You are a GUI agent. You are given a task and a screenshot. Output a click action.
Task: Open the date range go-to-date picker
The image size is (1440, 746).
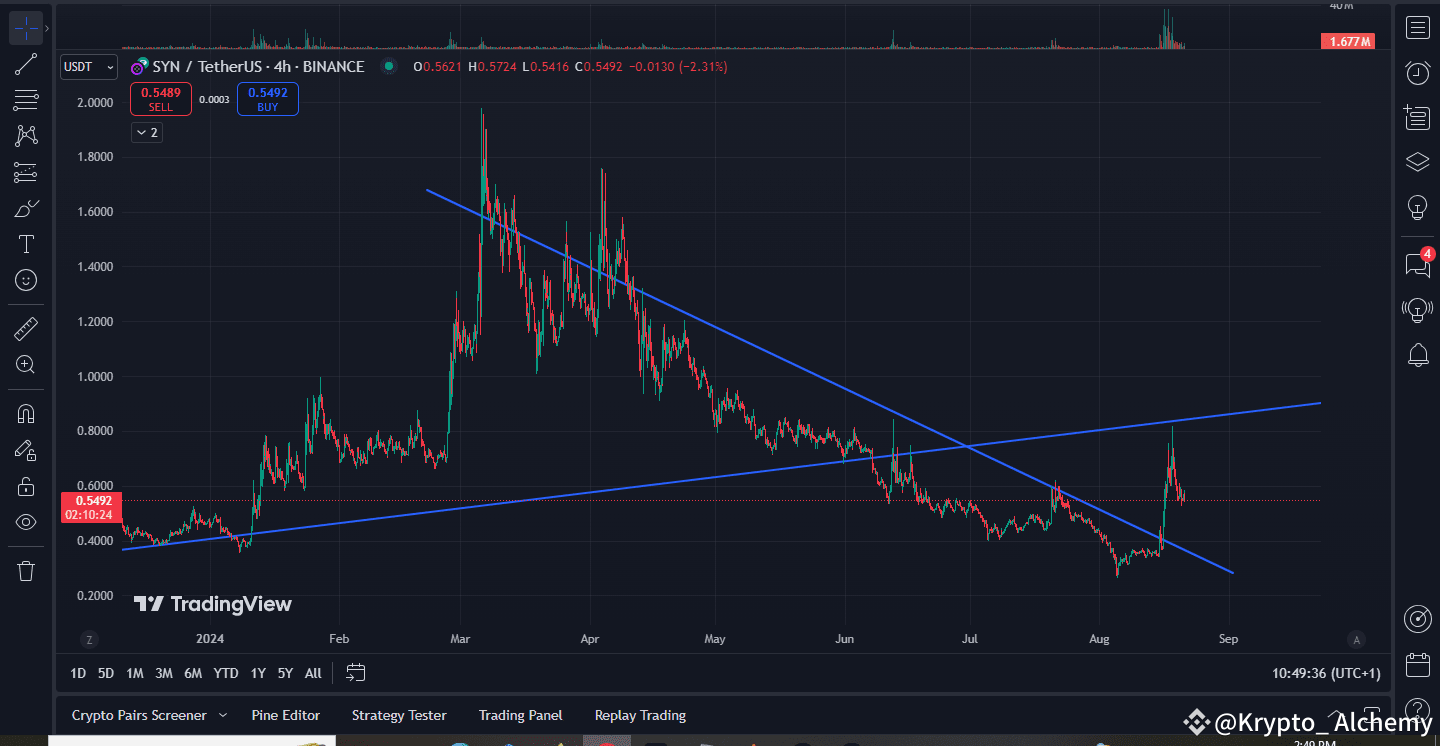click(x=355, y=672)
